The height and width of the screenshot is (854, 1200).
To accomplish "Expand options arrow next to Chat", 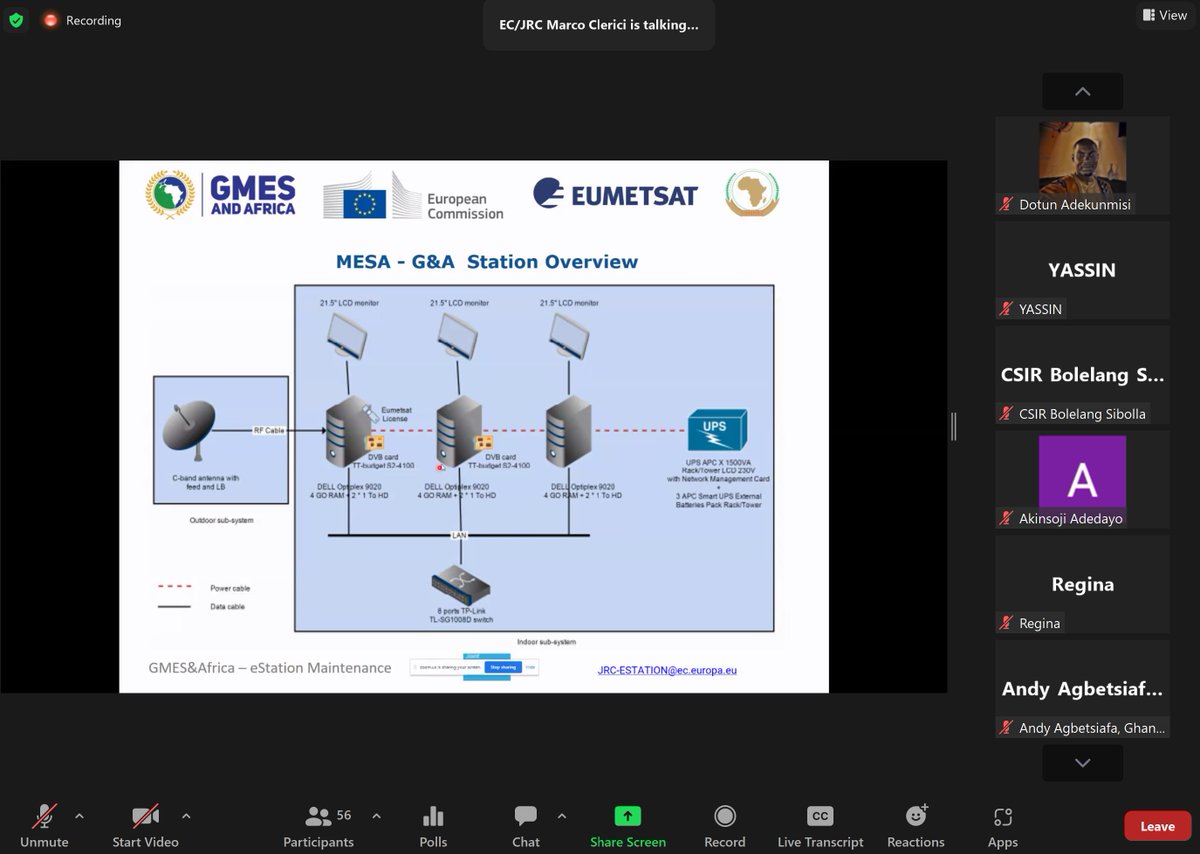I will (562, 816).
